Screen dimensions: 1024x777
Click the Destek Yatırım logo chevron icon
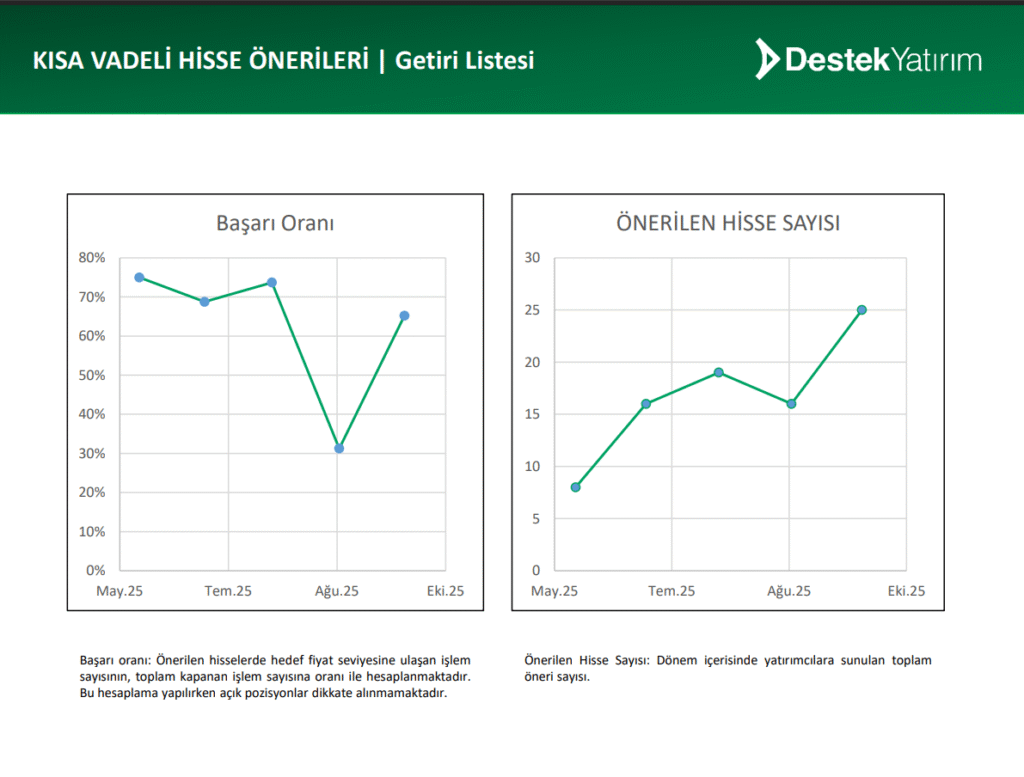point(766,59)
